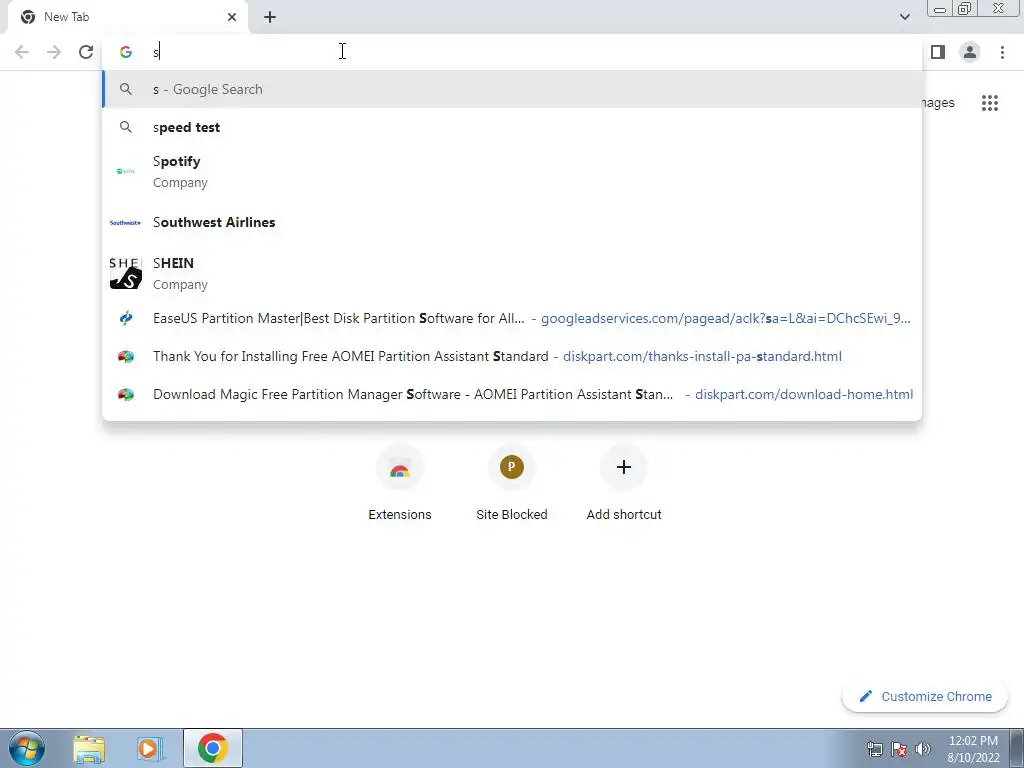Viewport: 1024px width, 768px height.
Task: Click the Show Desktop strip
Action: point(1017,749)
